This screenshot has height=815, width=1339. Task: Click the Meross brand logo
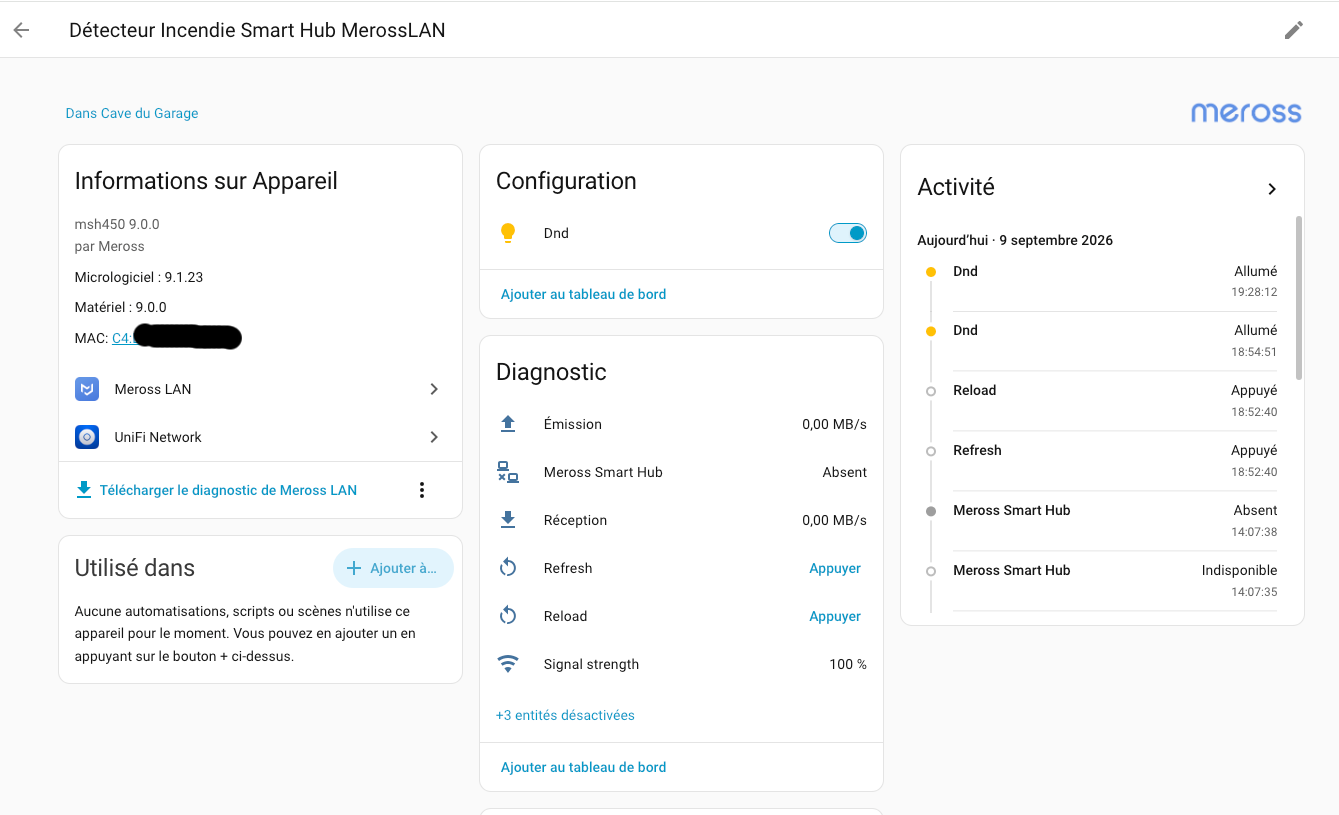click(1246, 112)
